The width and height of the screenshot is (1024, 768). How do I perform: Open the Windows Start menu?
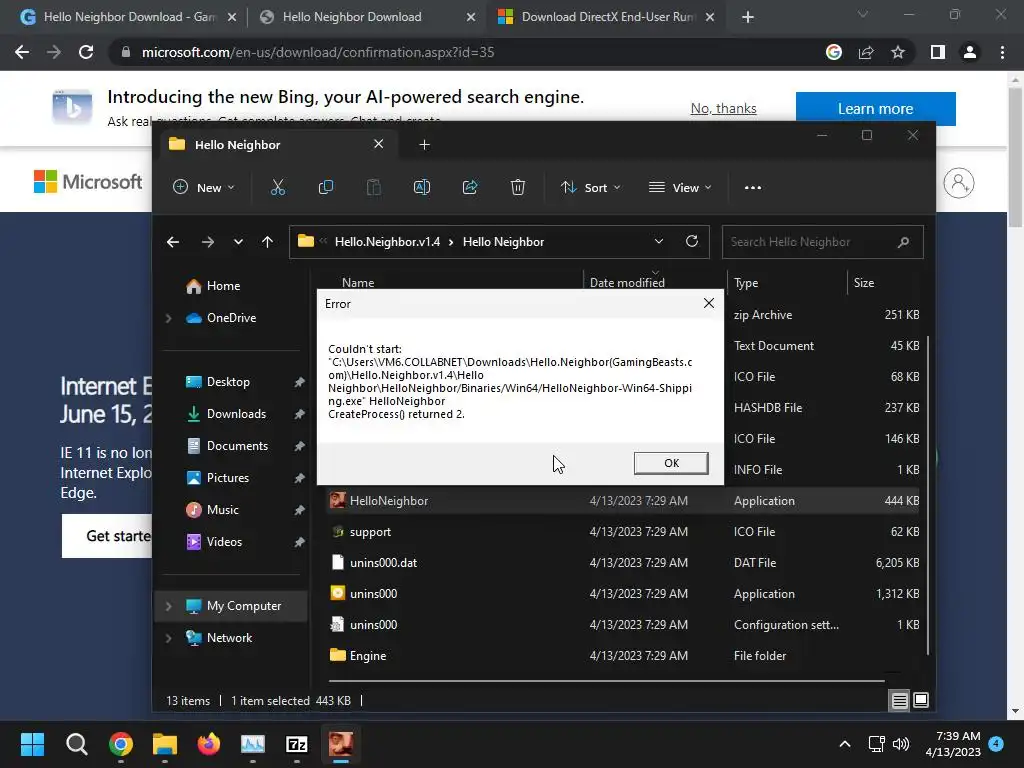click(x=32, y=744)
